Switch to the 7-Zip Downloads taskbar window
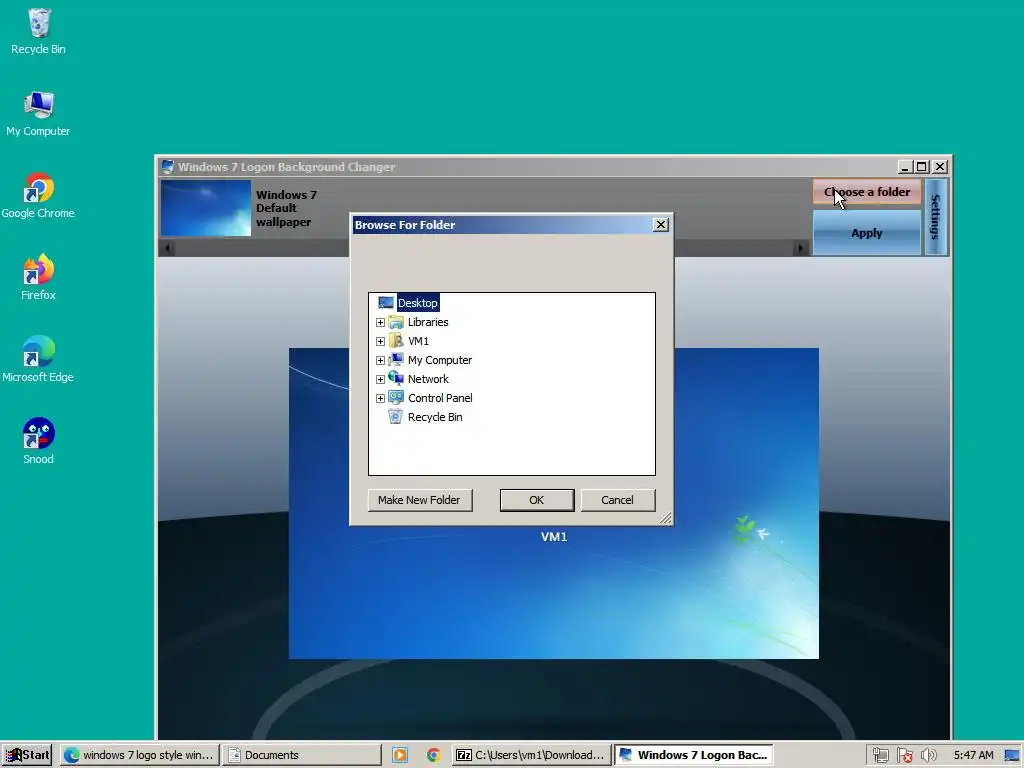 coord(532,755)
